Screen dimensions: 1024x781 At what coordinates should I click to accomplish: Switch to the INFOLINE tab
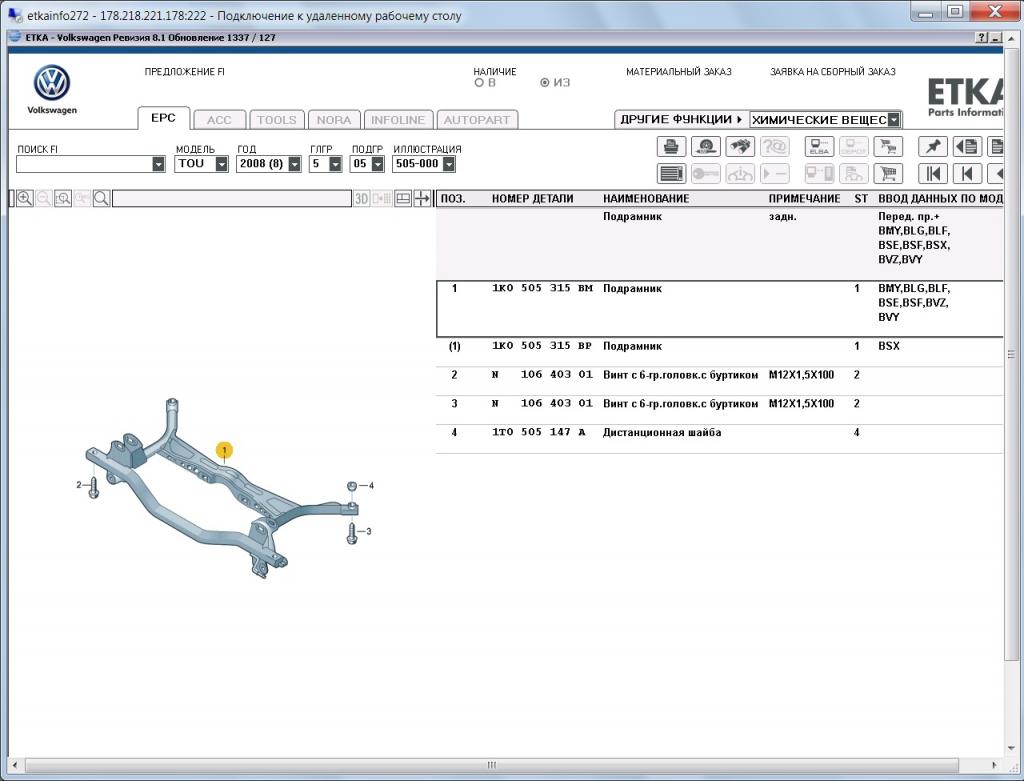tap(398, 120)
